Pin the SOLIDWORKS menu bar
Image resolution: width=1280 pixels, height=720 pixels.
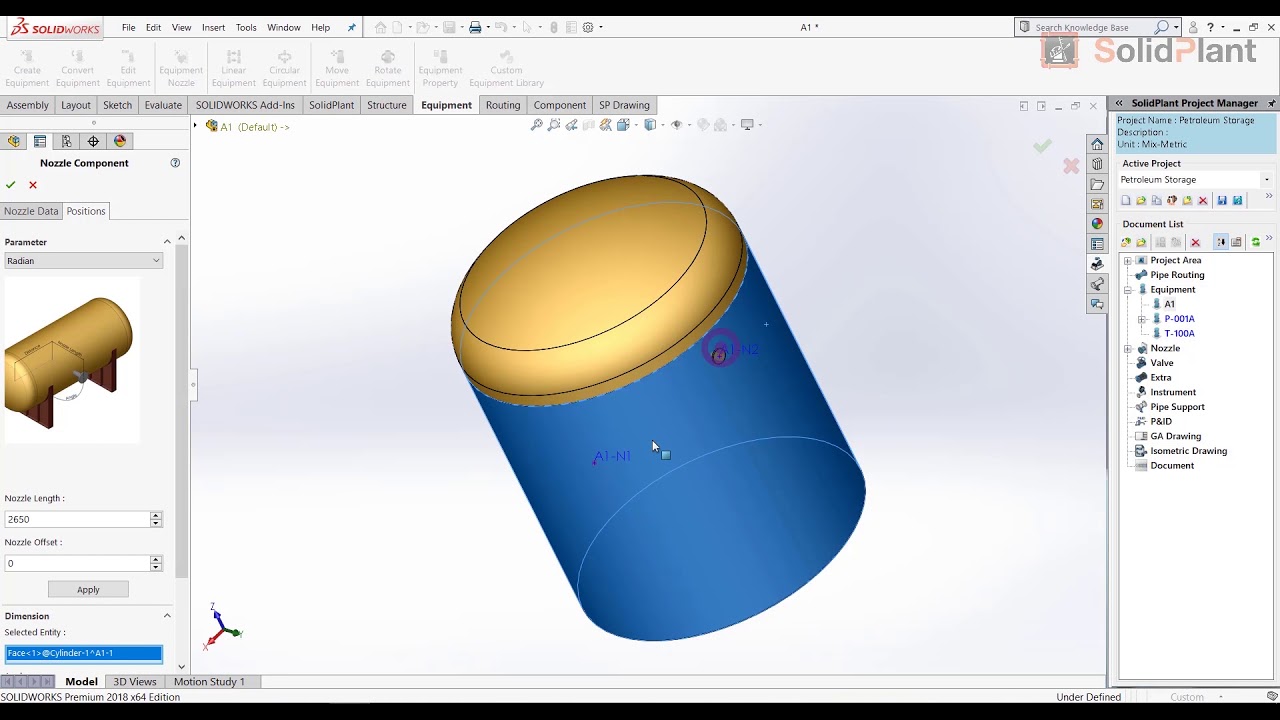[x=351, y=27]
